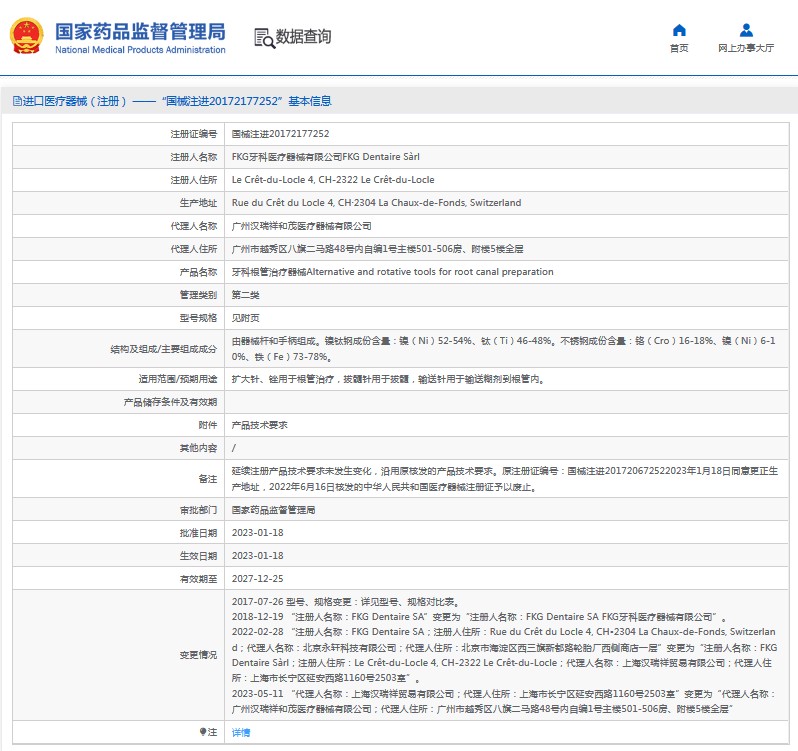Click the document icon beside 进口医疗器械
Image resolution: width=798 pixels, height=751 pixels.
click(17, 101)
